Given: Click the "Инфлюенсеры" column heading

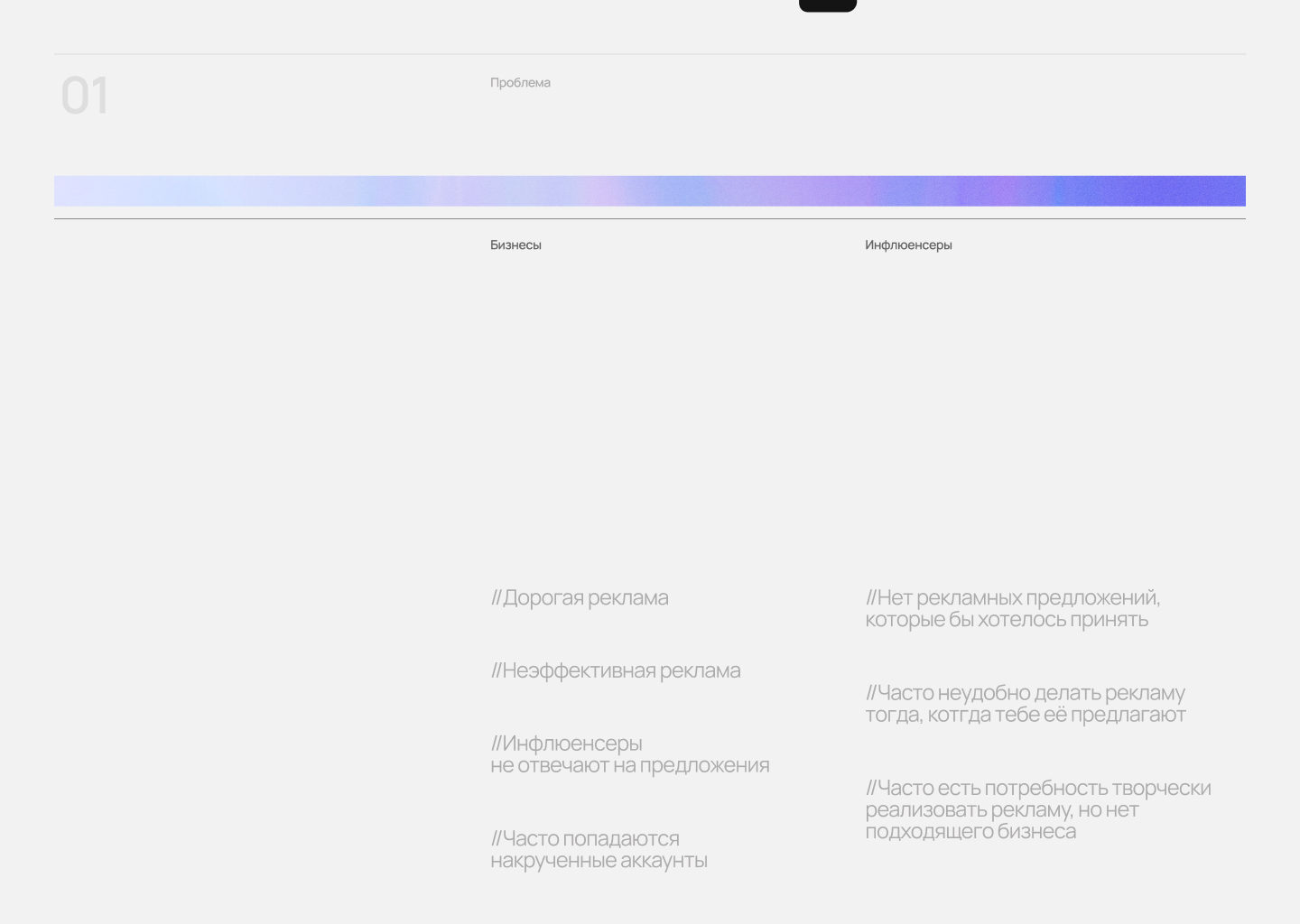Looking at the screenshot, I should click(x=908, y=245).
